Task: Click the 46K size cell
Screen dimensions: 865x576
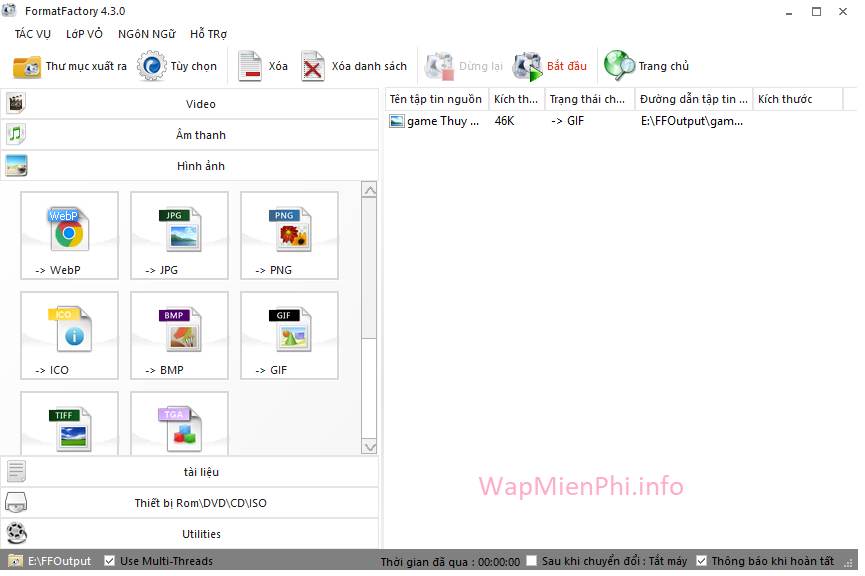Action: coord(504,121)
